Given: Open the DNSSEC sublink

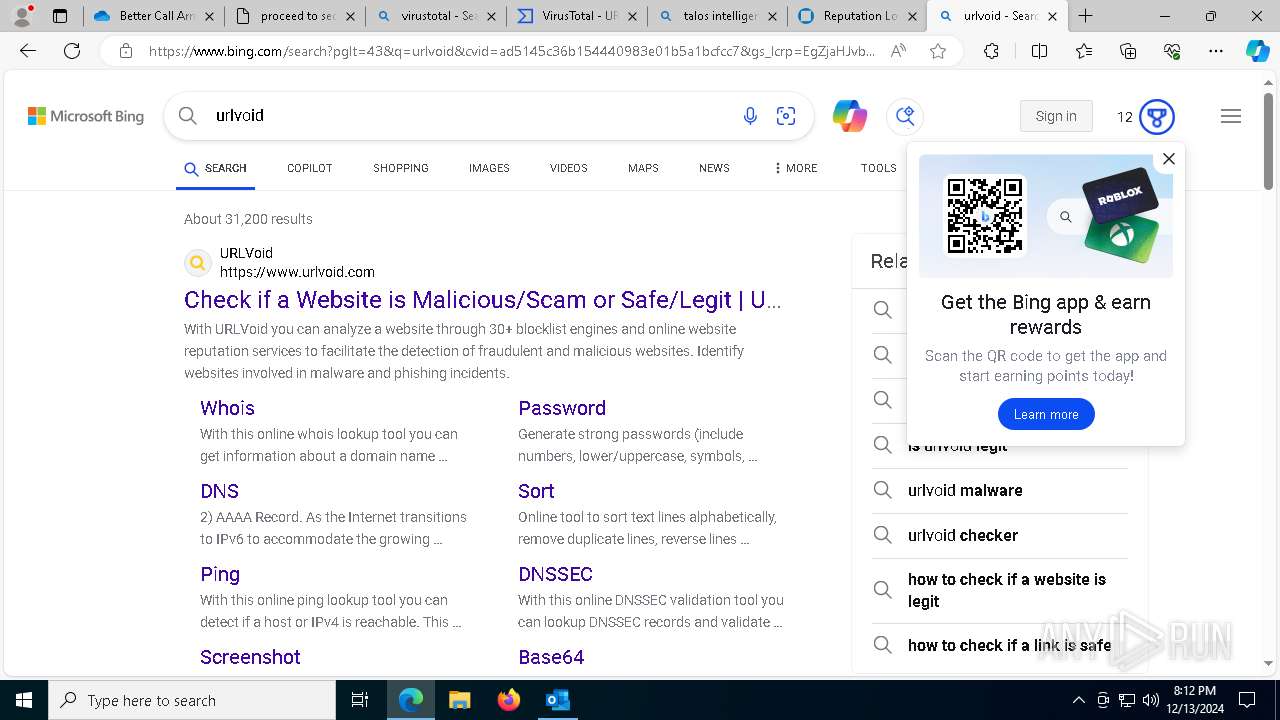Looking at the screenshot, I should (555, 574).
